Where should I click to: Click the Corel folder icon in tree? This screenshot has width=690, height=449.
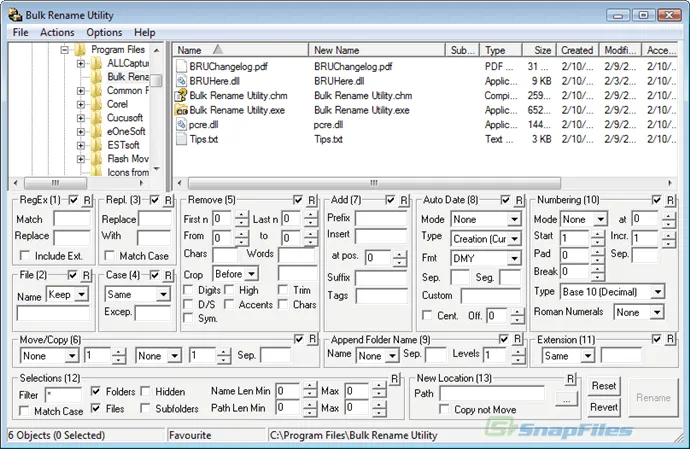tap(96, 104)
